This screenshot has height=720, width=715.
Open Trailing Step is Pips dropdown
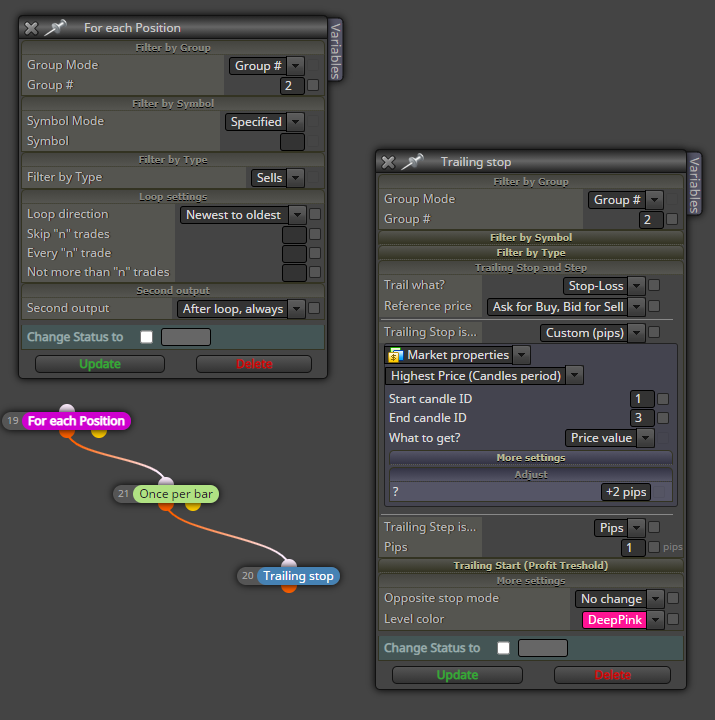point(636,528)
